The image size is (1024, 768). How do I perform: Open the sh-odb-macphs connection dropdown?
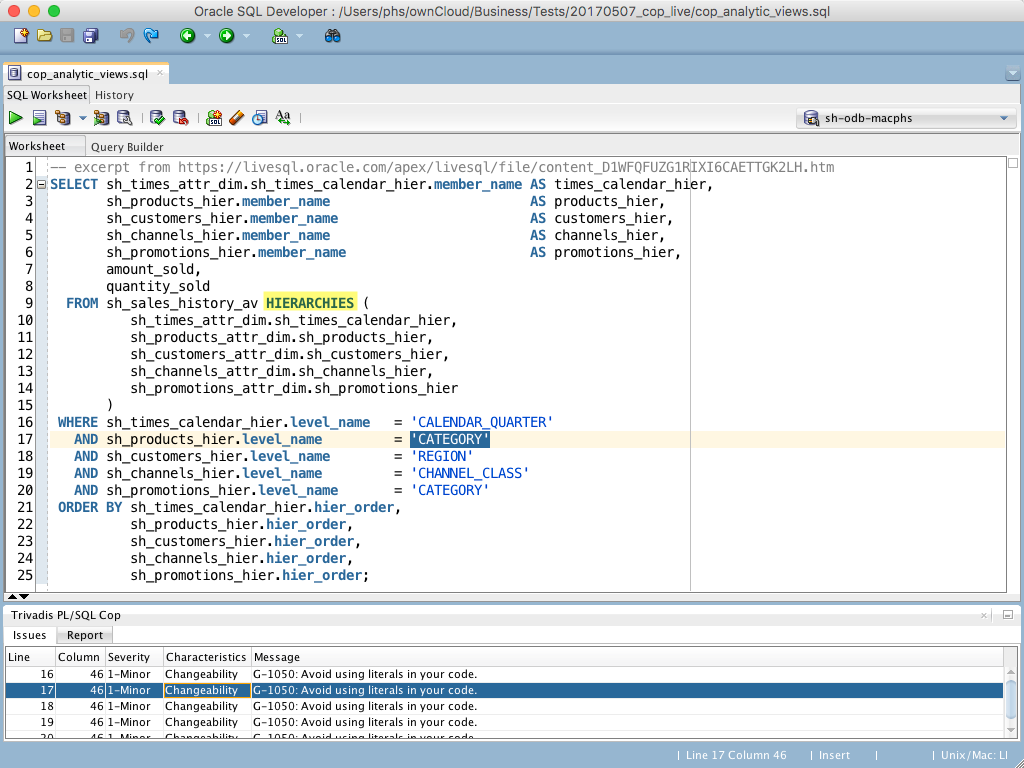click(x=906, y=118)
